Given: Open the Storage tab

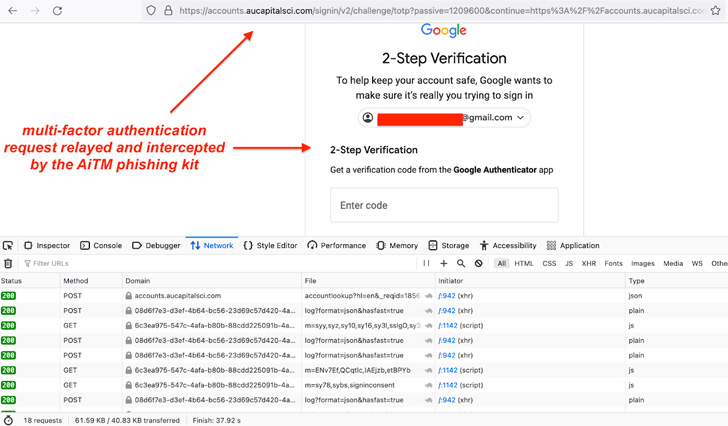Looking at the screenshot, I should tap(448, 245).
